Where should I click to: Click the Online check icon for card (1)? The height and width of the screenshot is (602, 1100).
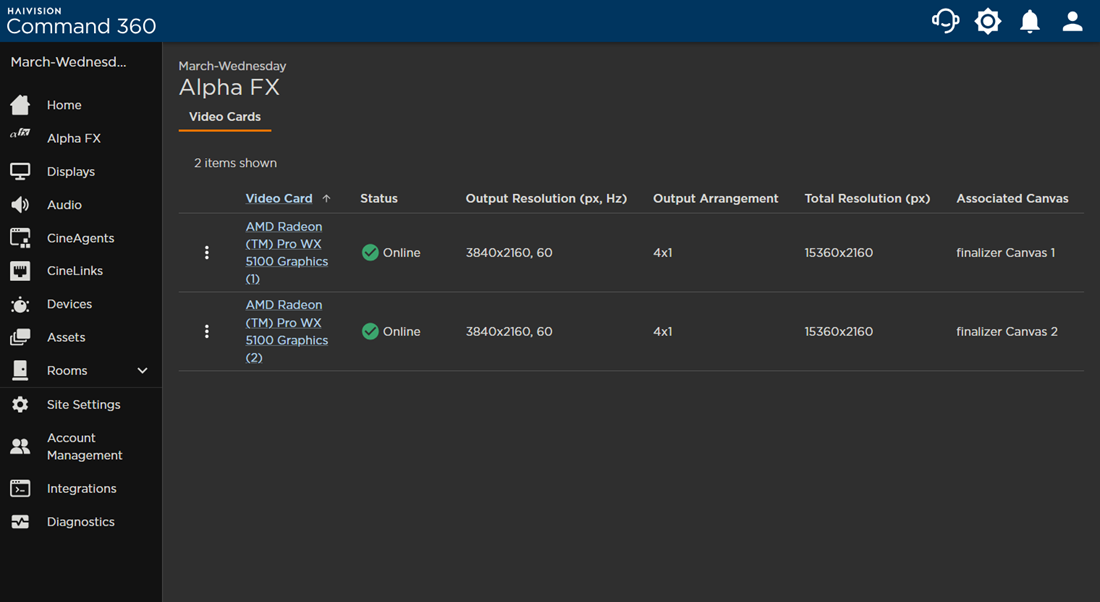(x=370, y=253)
